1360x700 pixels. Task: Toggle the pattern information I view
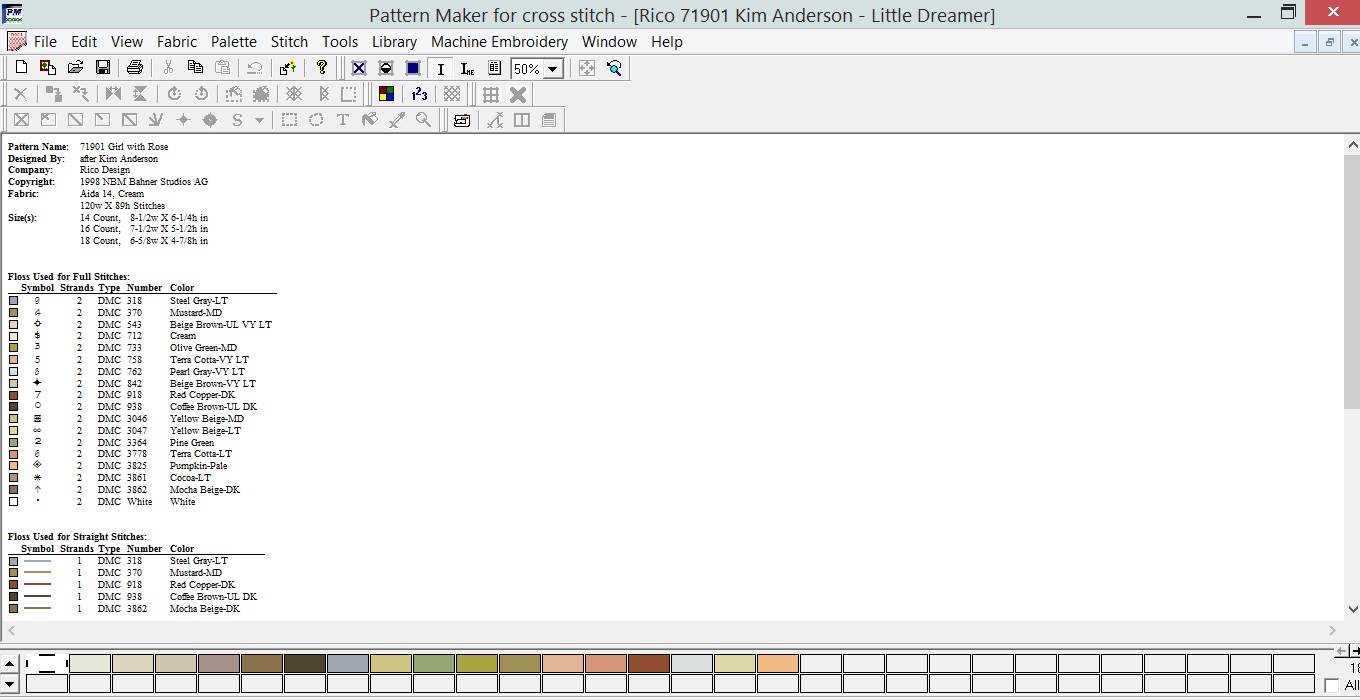[440, 68]
